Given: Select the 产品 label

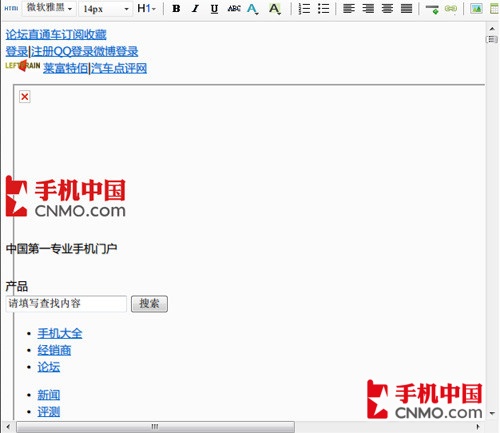Looking at the screenshot, I should point(17,286).
